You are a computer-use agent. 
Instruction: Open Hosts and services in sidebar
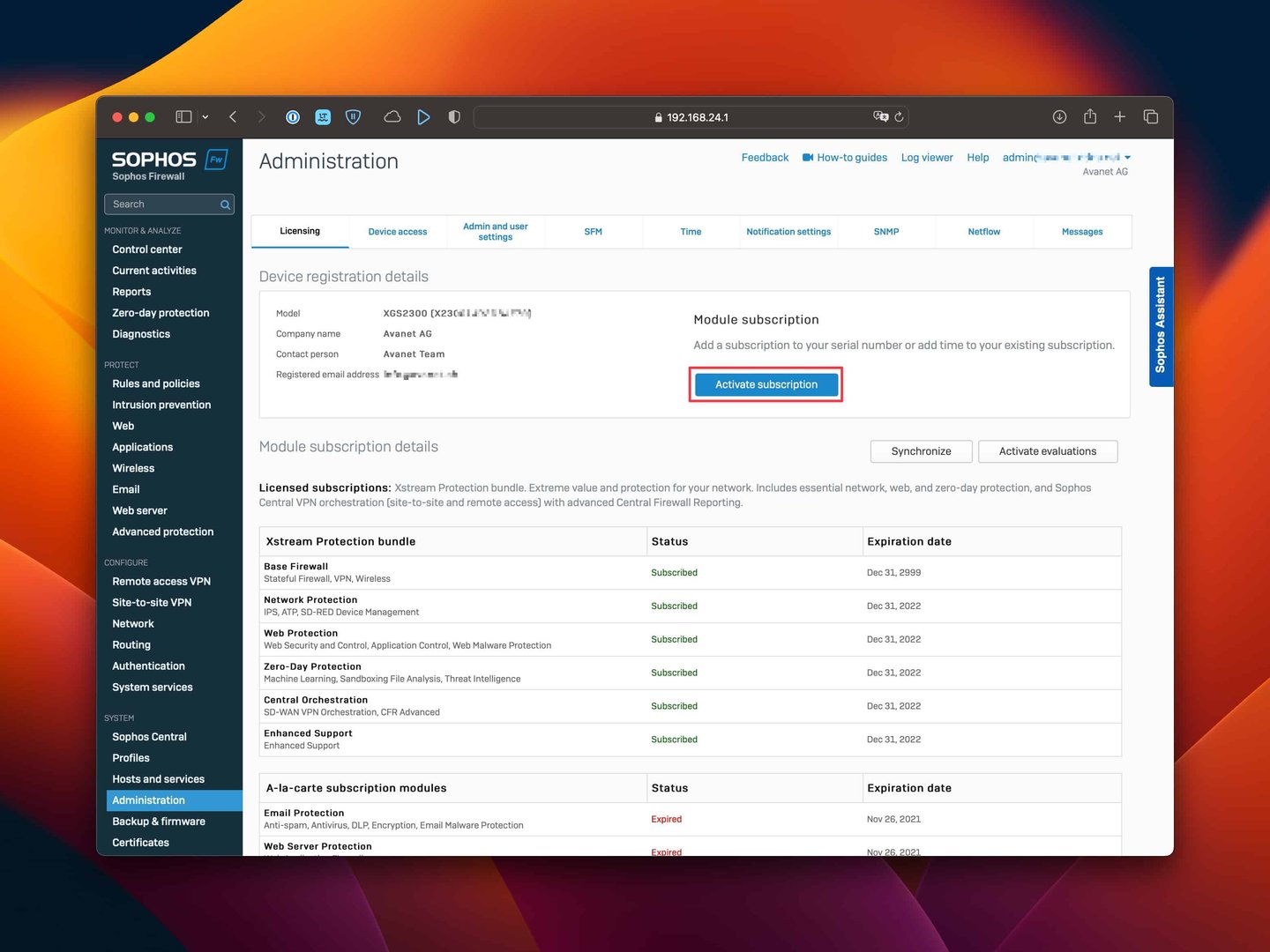pyautogui.click(x=158, y=778)
